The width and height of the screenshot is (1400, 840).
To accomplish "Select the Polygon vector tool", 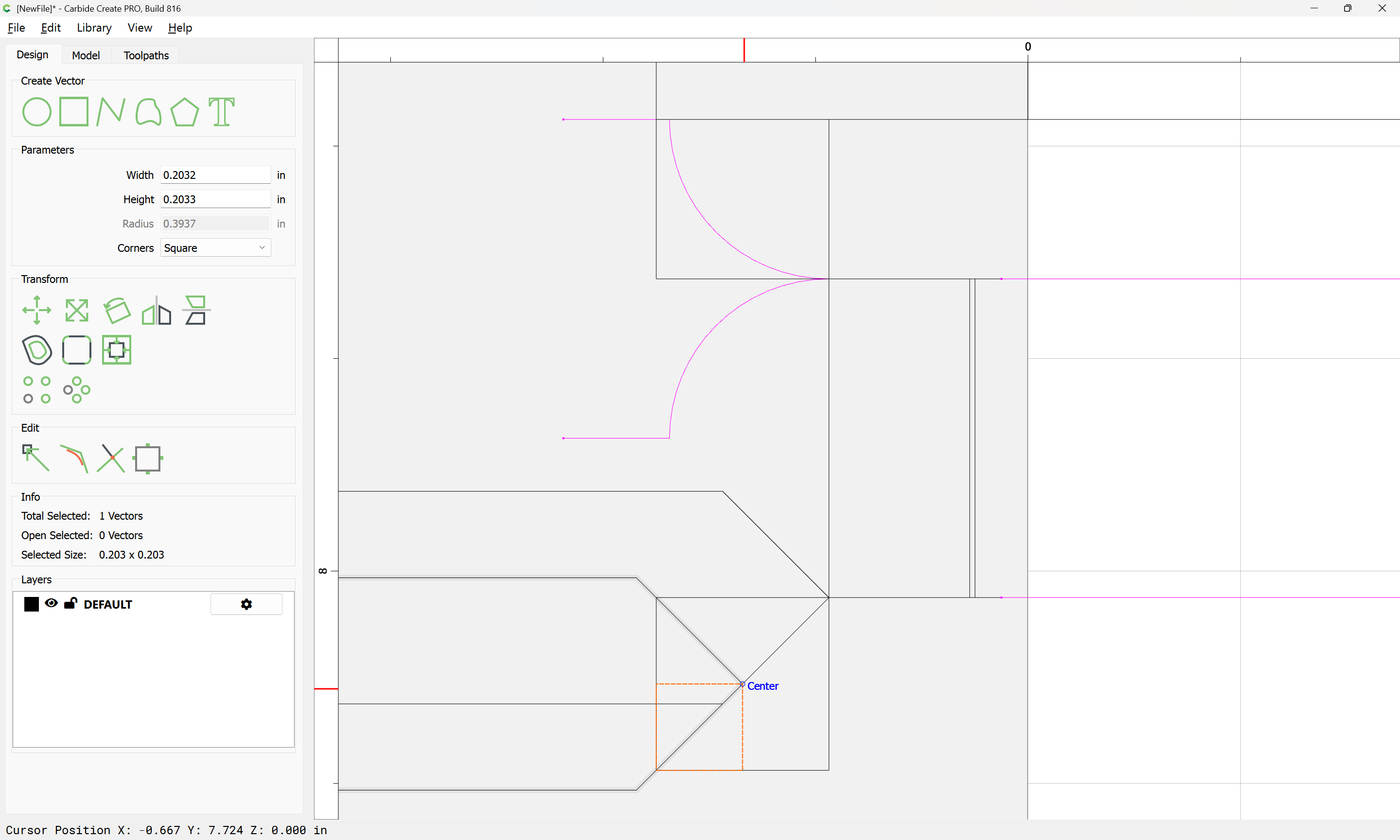I will pyautogui.click(x=184, y=111).
